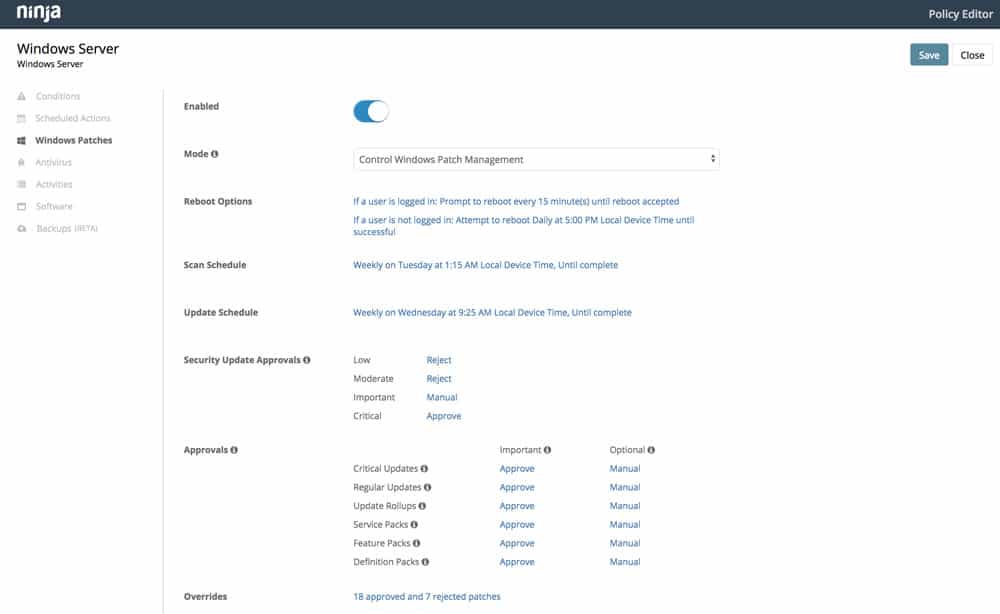
Task: Click the Antivirus shield icon
Action: [21, 162]
